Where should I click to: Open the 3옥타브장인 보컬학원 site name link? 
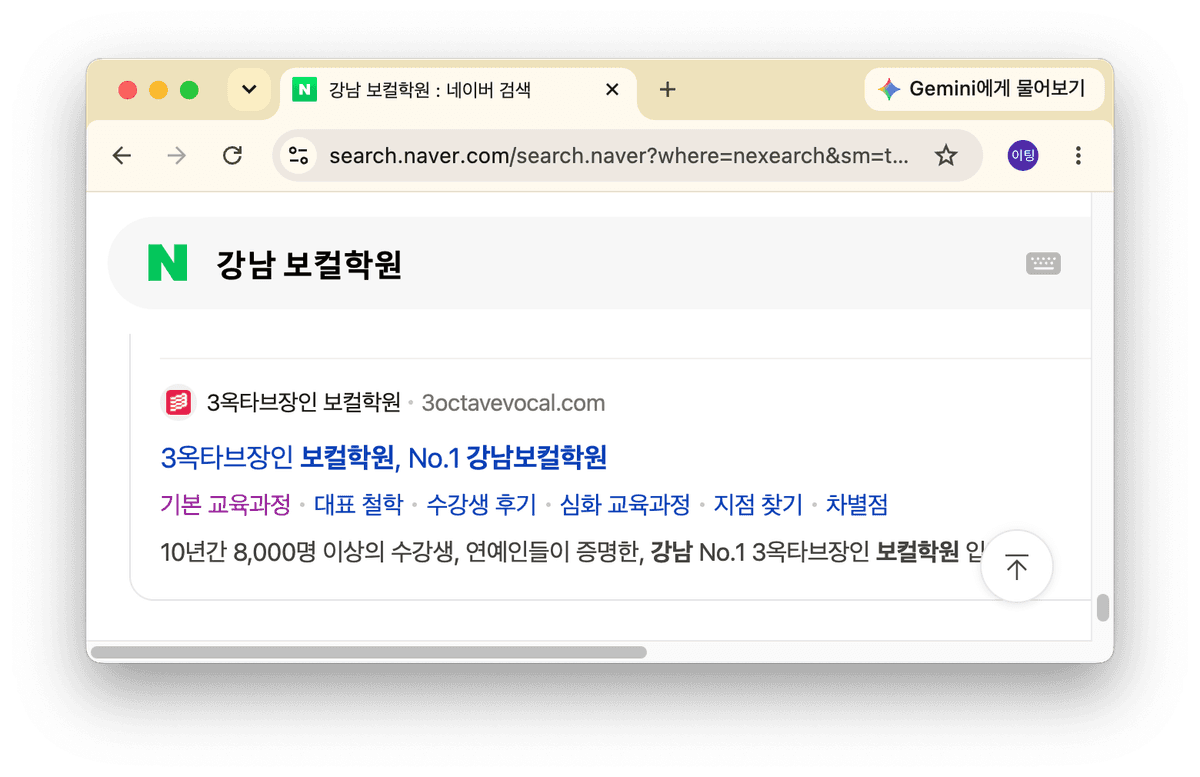[303, 403]
